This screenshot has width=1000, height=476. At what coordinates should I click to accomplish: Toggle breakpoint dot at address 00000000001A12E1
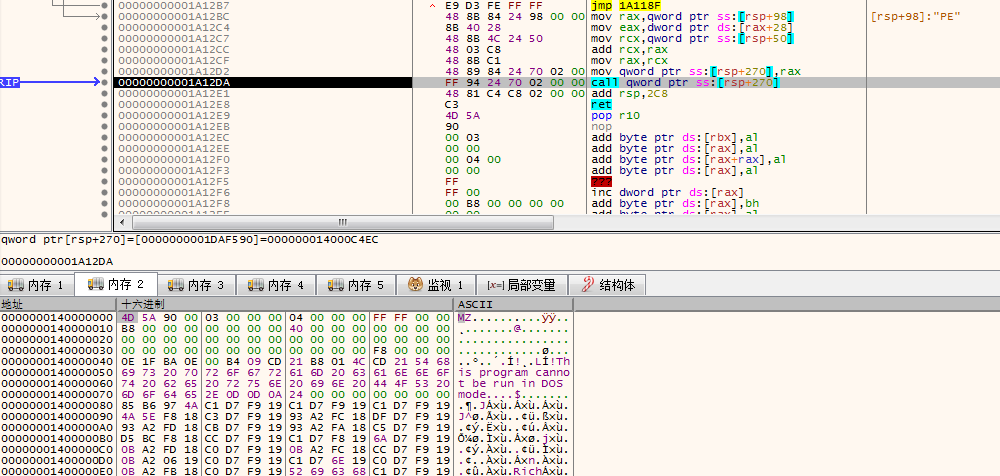(104, 93)
